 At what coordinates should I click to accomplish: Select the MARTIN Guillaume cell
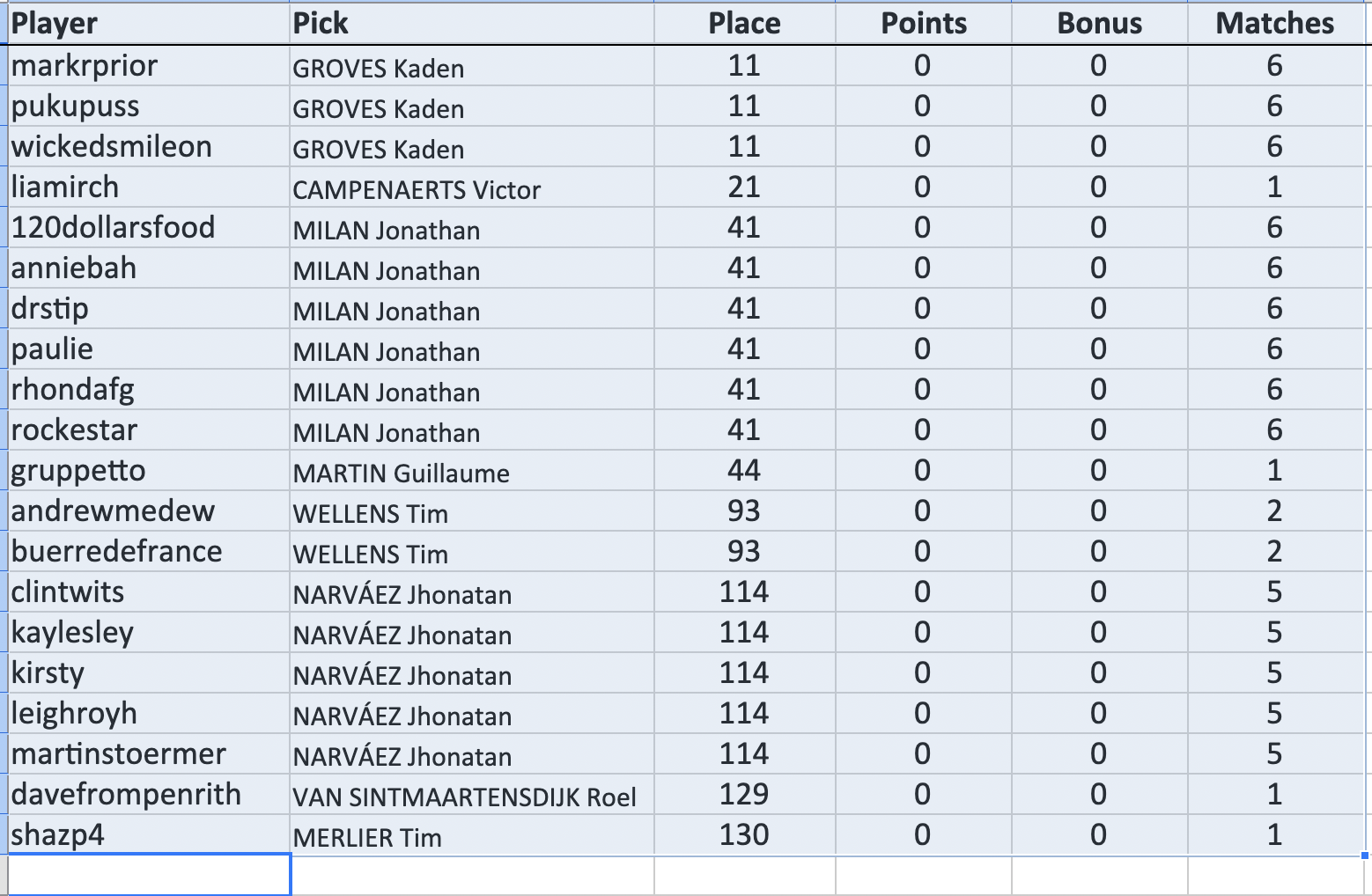tap(472, 471)
